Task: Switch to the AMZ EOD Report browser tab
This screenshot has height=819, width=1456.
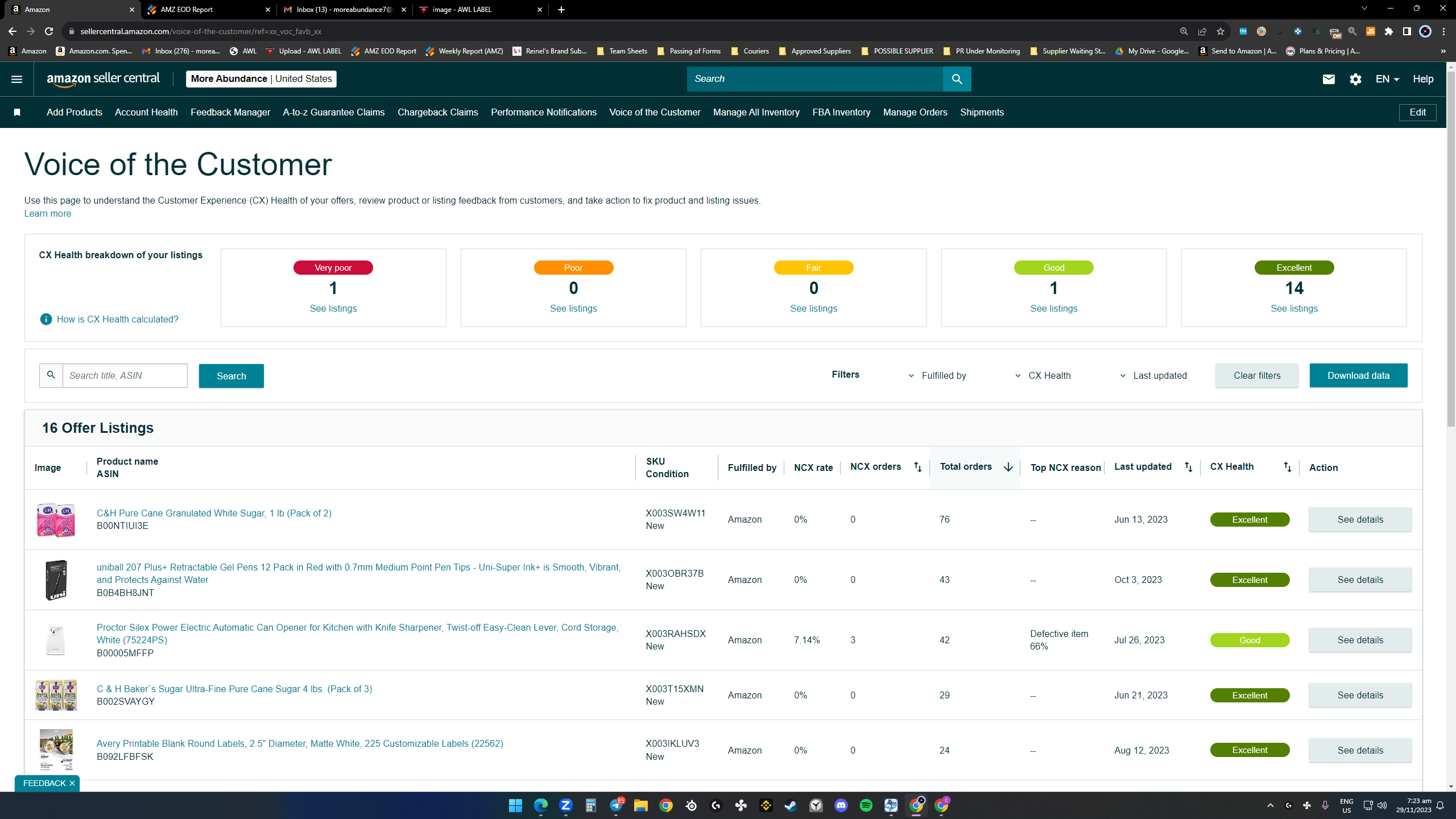Action: click(x=209, y=10)
